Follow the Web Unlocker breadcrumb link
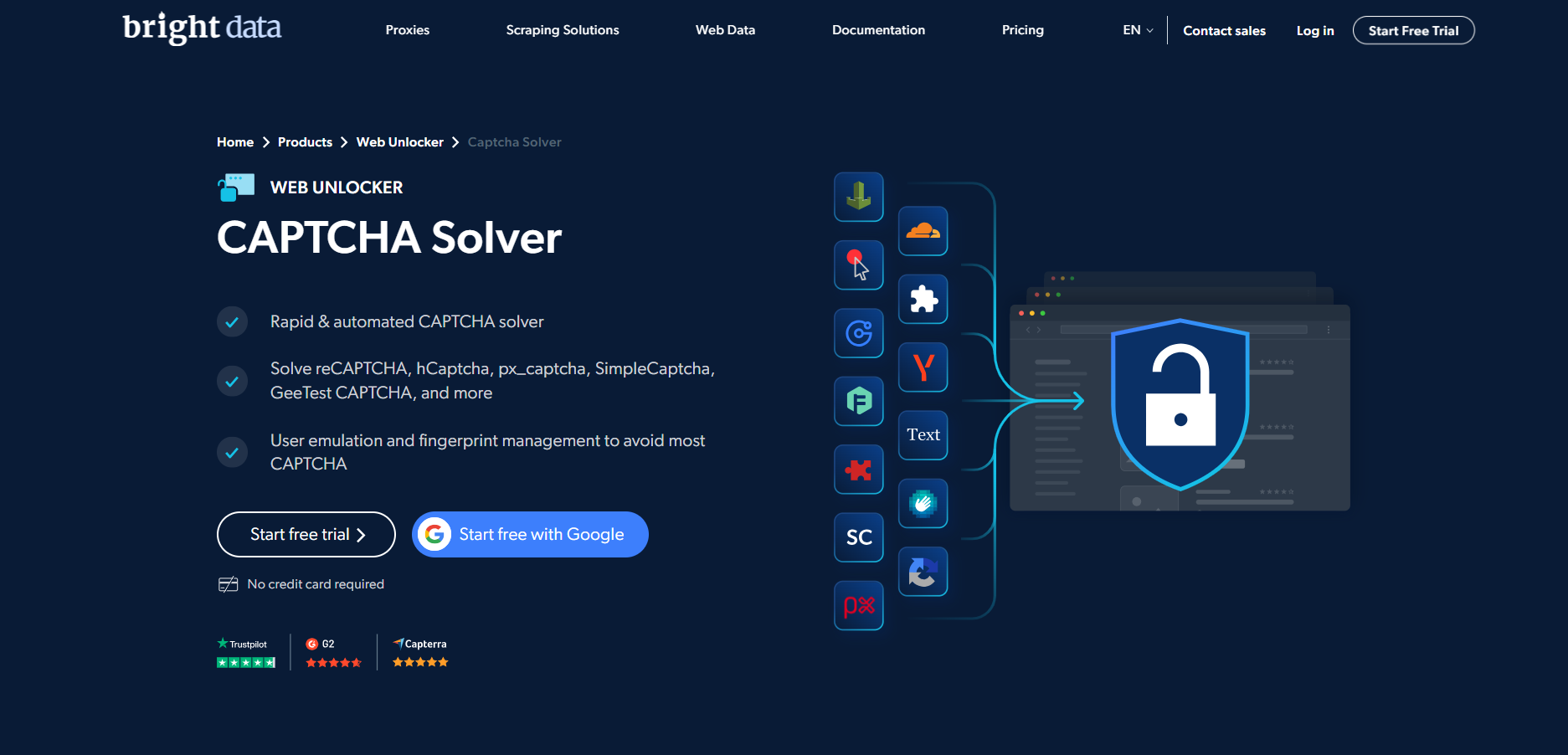1568x755 pixels. [399, 141]
